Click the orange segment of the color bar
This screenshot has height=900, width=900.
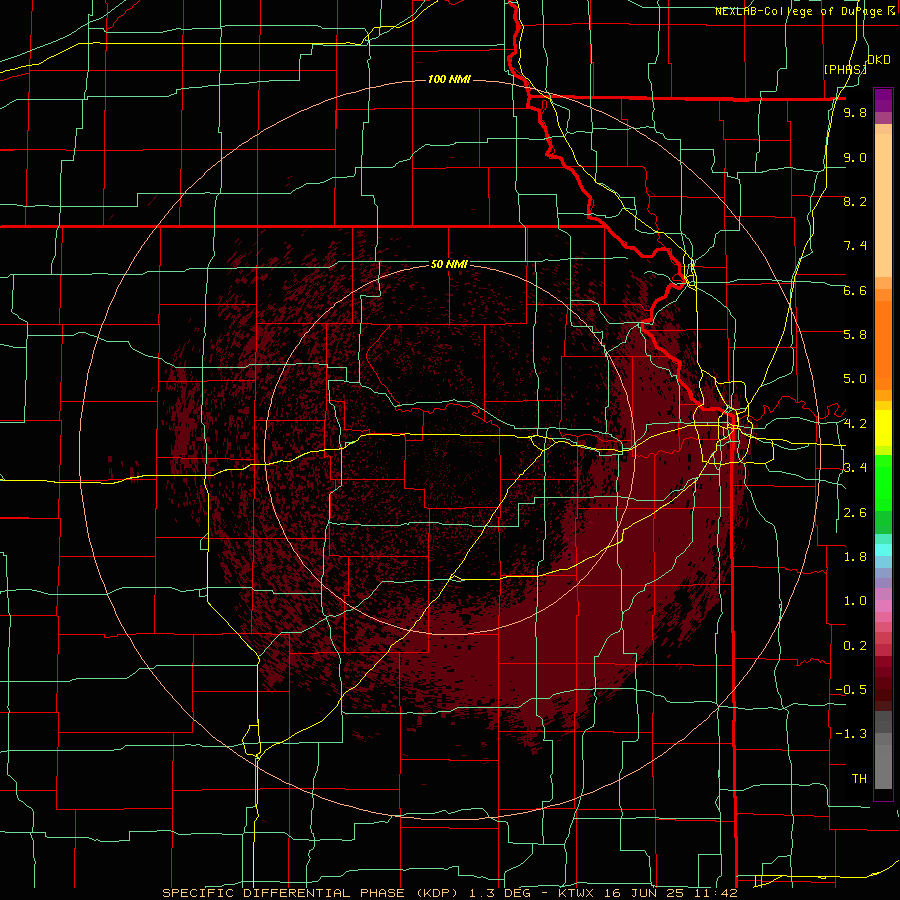pos(883,344)
